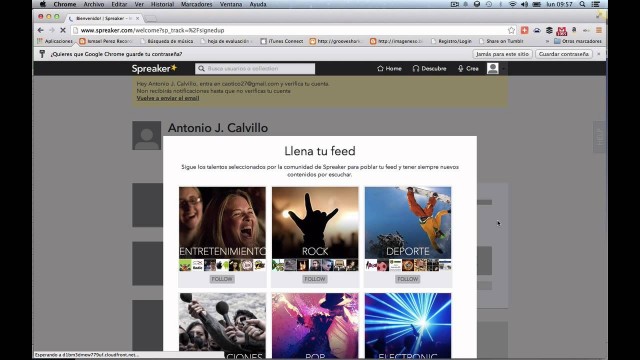This screenshot has width=640, height=360.
Task: Open the Búsqueda de música bookmark
Action: point(167,41)
